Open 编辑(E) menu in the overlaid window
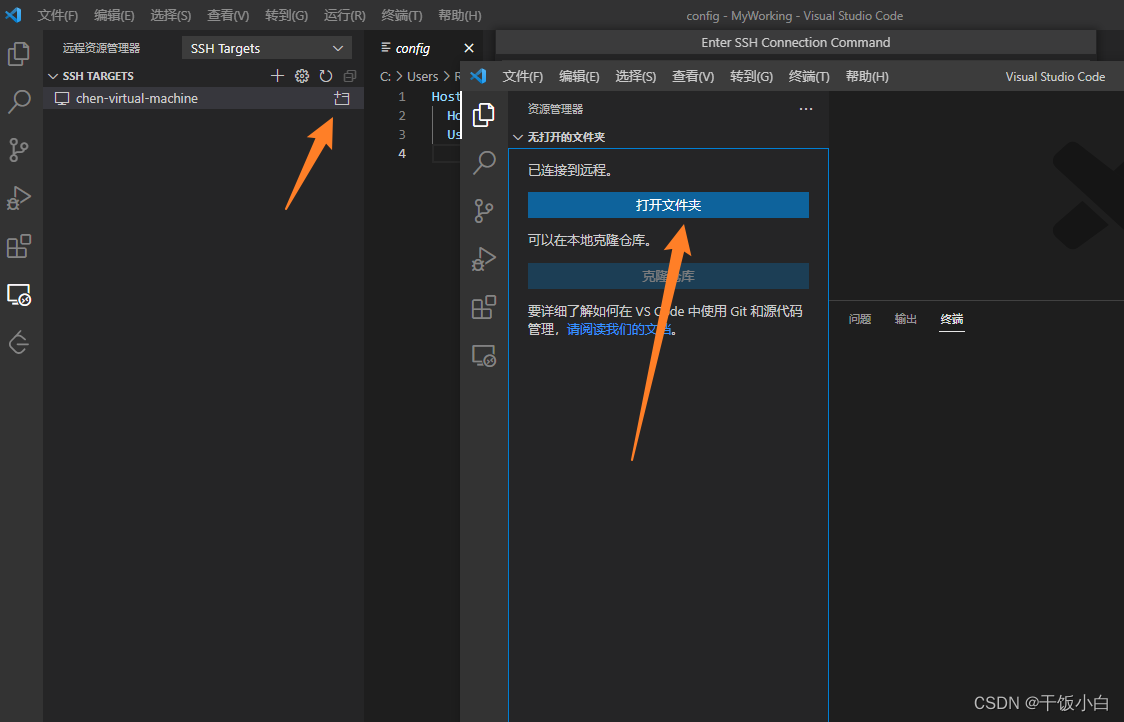This screenshot has width=1124, height=722. tap(578, 76)
